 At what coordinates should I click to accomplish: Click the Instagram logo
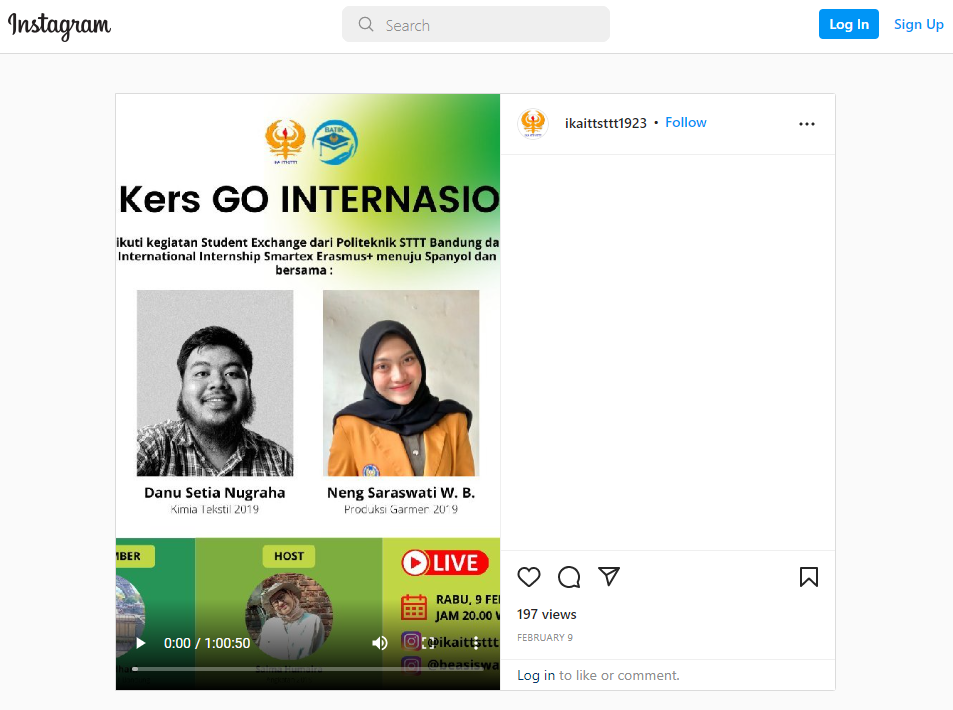[x=59, y=26]
